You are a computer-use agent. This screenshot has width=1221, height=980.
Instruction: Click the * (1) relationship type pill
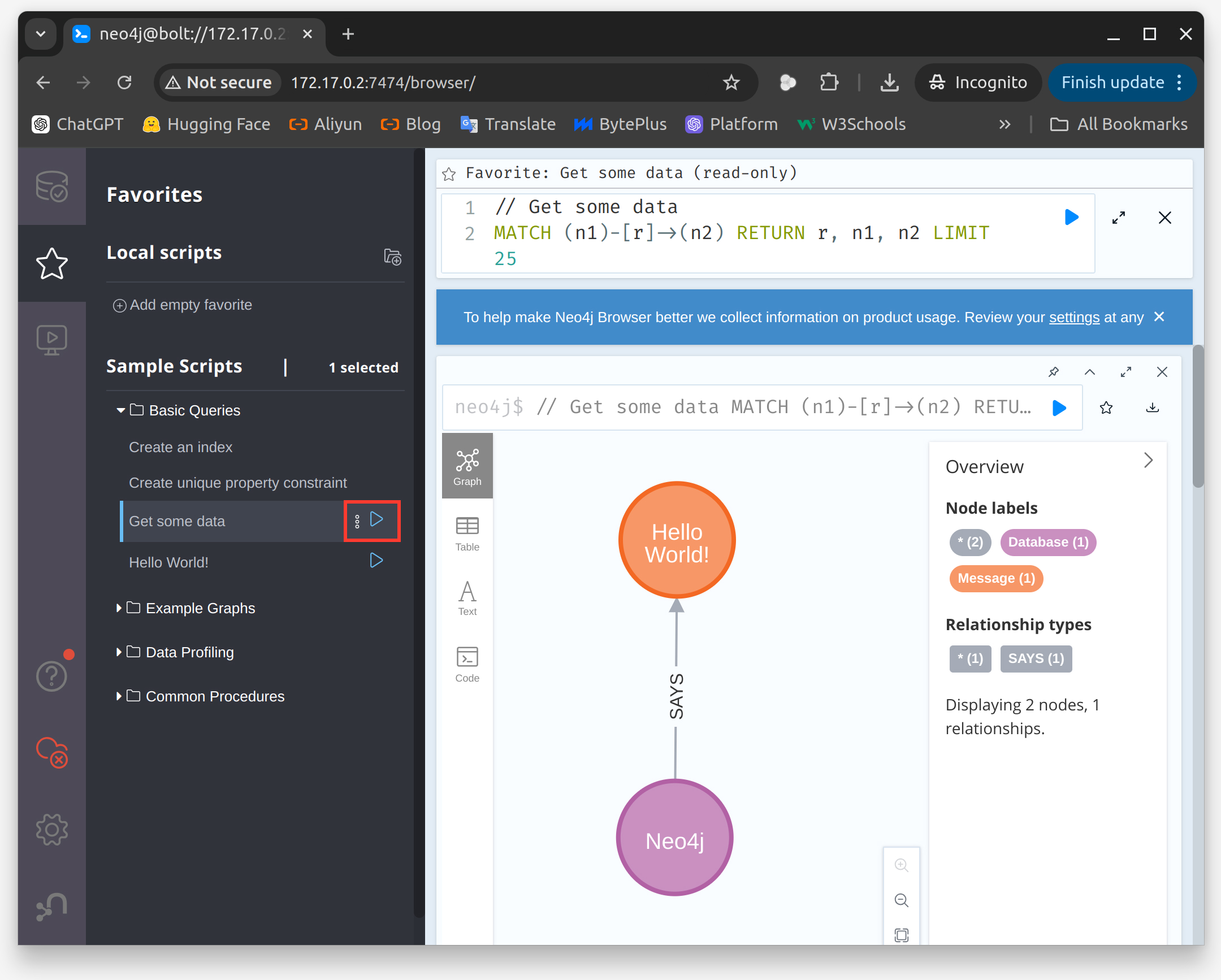pos(970,658)
